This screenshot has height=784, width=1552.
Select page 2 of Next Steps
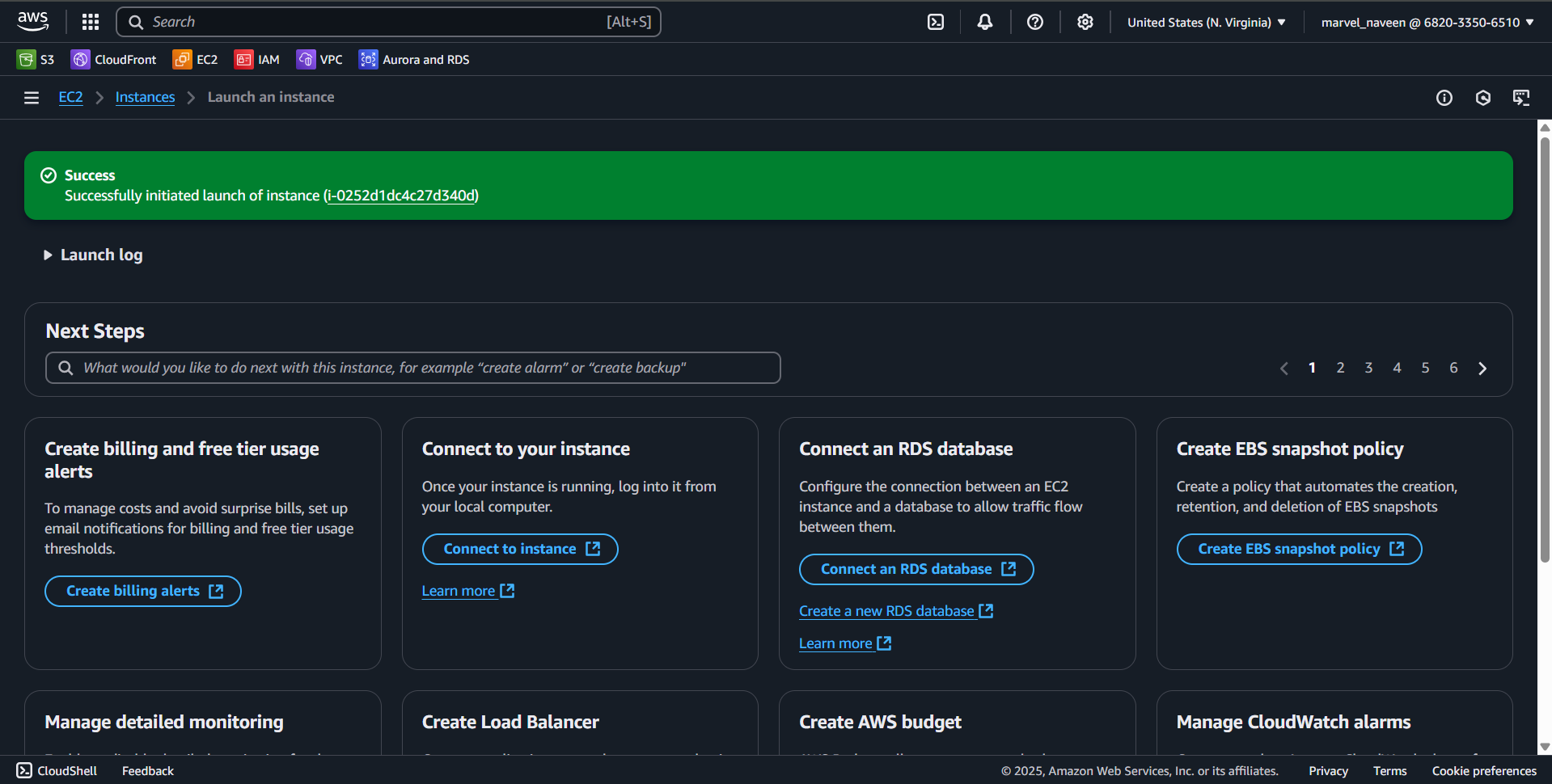tap(1340, 368)
